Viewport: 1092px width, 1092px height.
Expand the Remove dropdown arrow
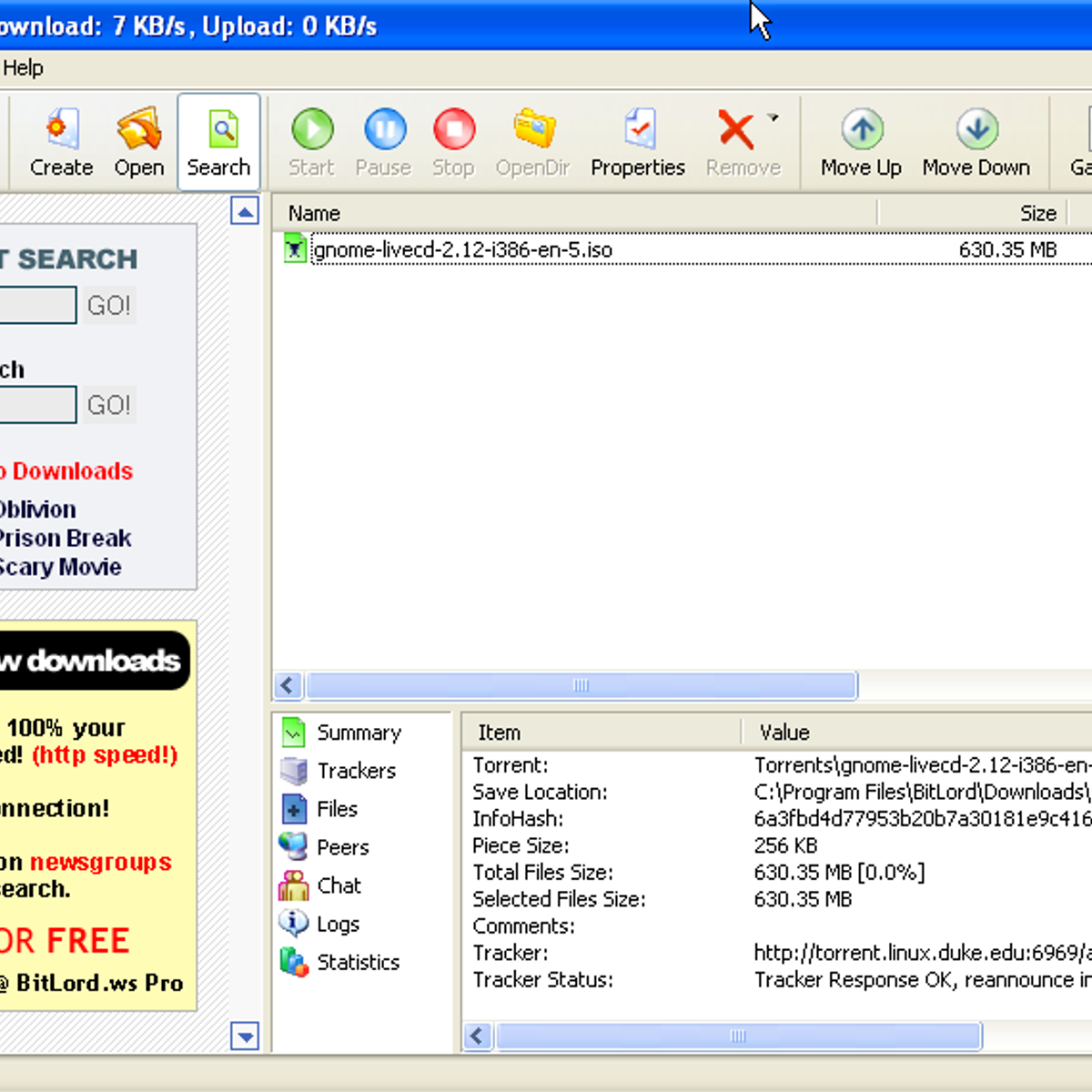773,117
